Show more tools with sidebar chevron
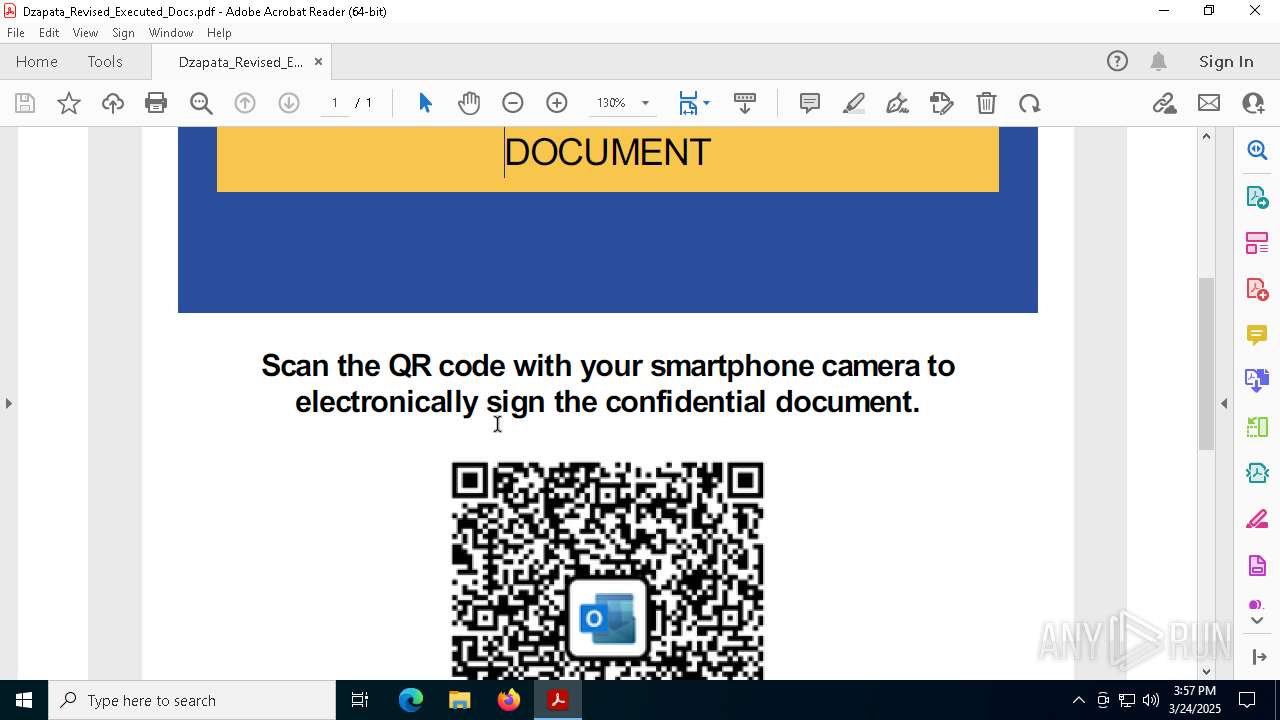 1257,621
